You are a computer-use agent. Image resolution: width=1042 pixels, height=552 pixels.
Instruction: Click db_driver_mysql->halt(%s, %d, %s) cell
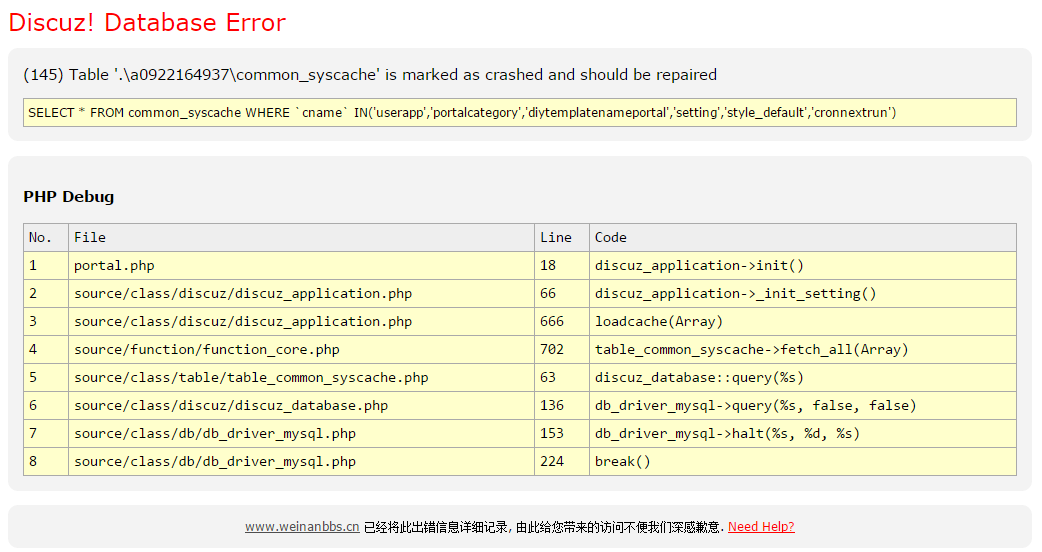803,433
